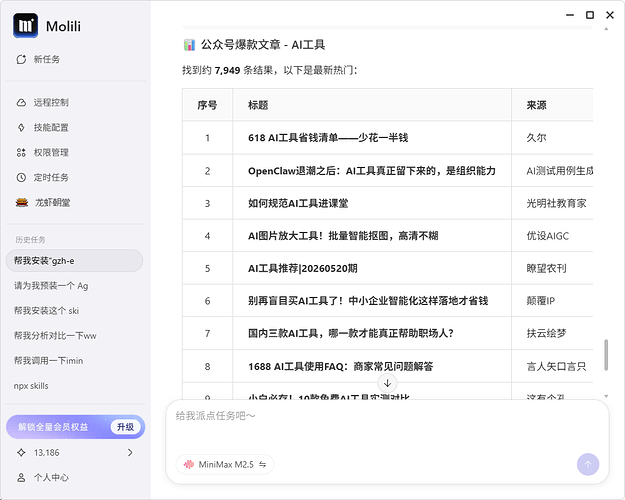Click source cell 瞭望农刊
The image size is (625, 500).
546,268
